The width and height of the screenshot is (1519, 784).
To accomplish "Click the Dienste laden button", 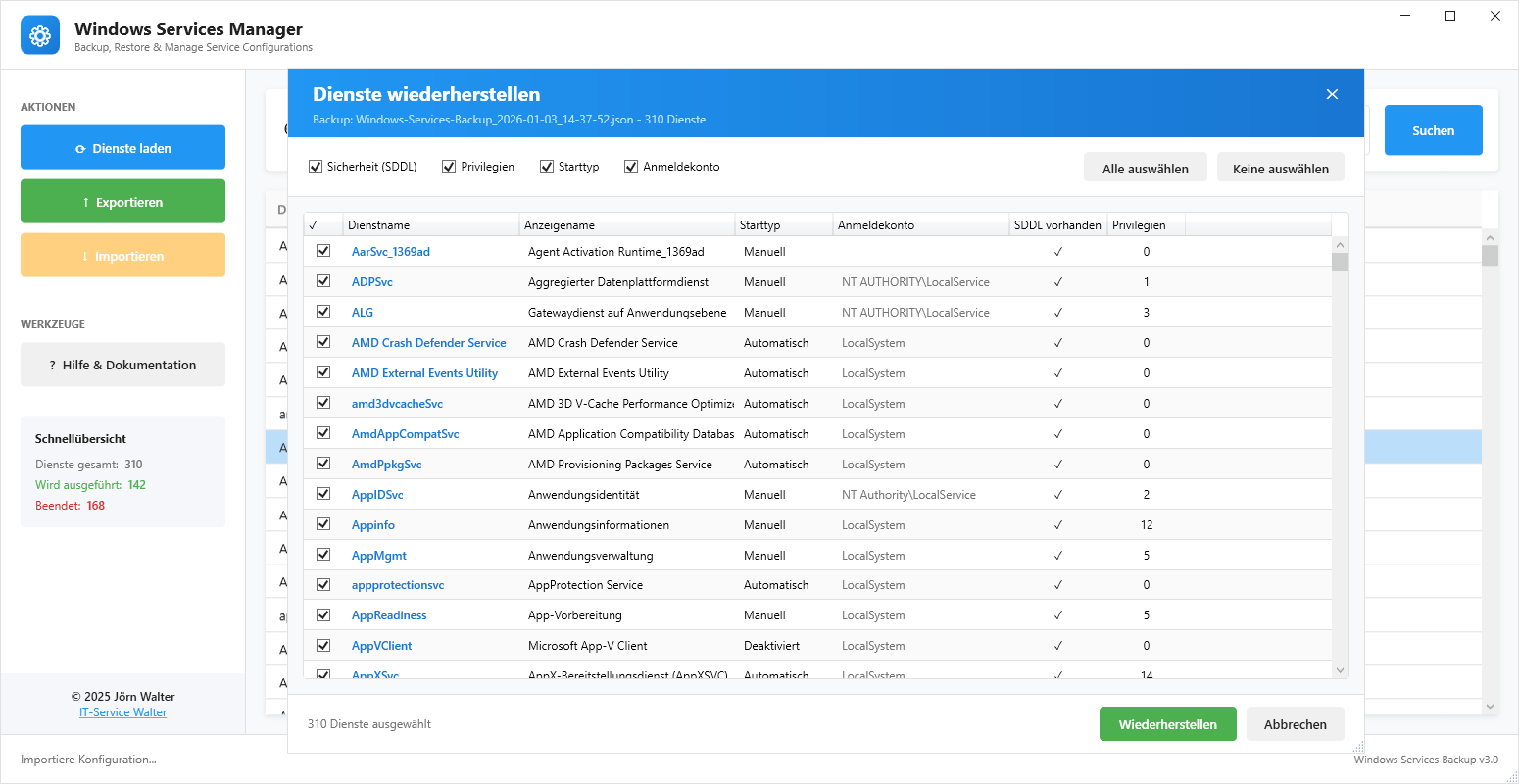I will coord(122,148).
